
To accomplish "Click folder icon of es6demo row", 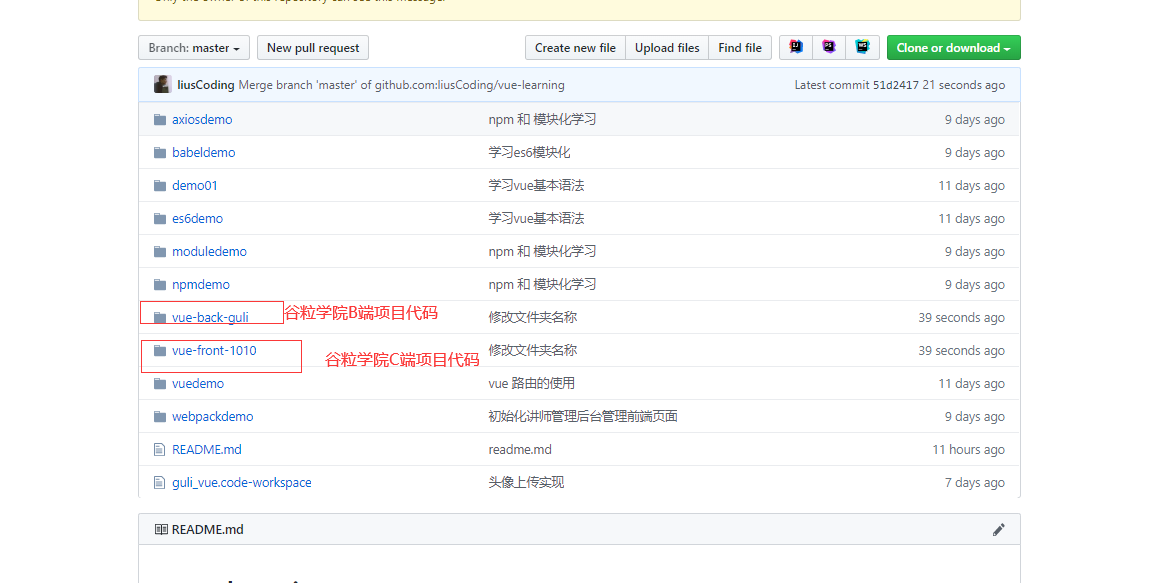I will [159, 218].
